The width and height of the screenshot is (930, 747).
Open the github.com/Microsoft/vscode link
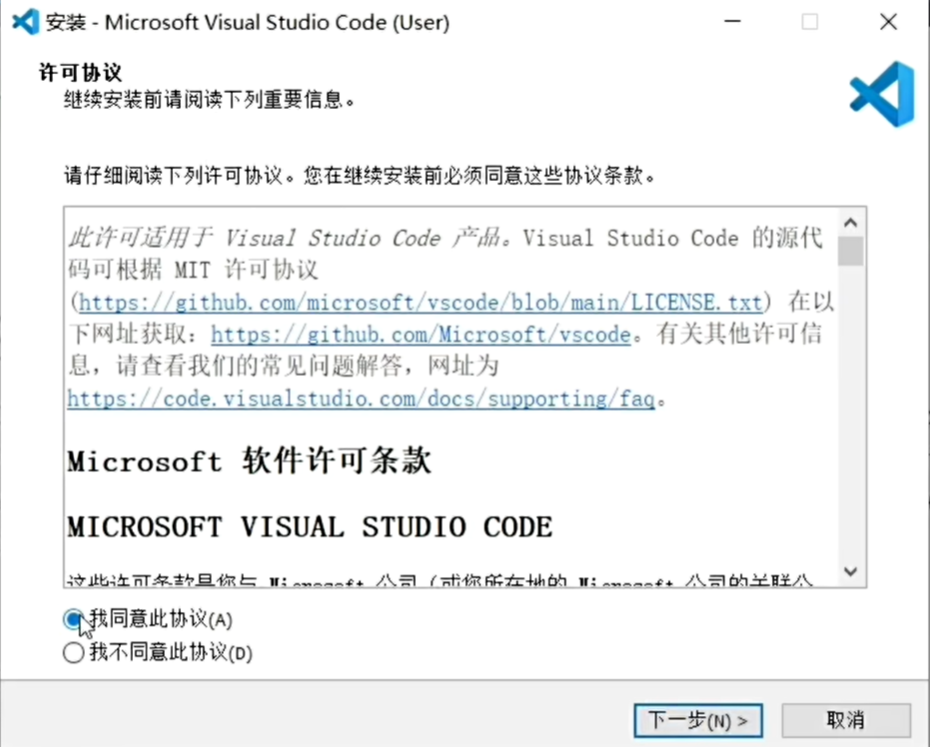click(421, 335)
